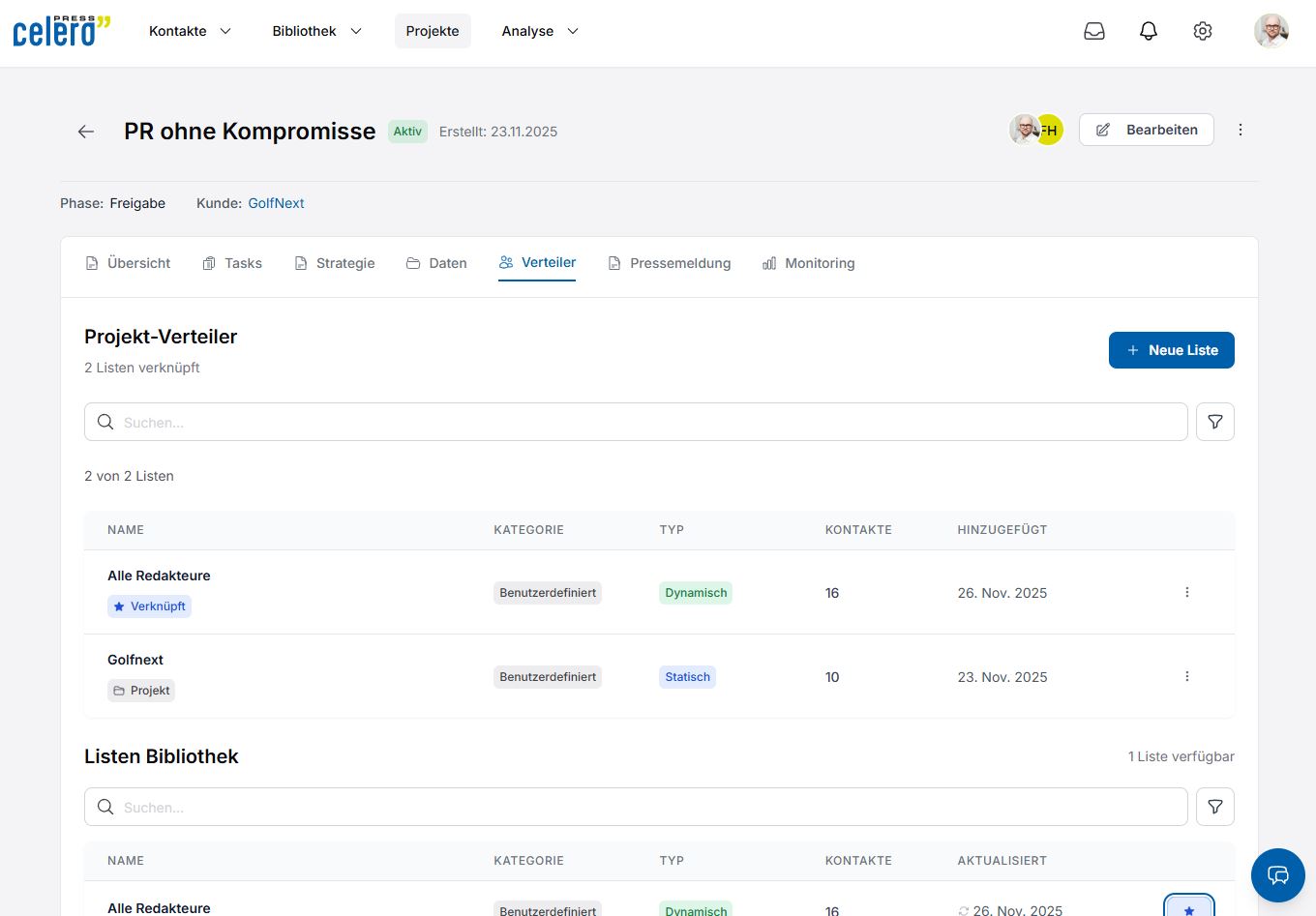Open row menu for Golfnext list
Screen dimensions: 1316x916
[x=1187, y=676]
